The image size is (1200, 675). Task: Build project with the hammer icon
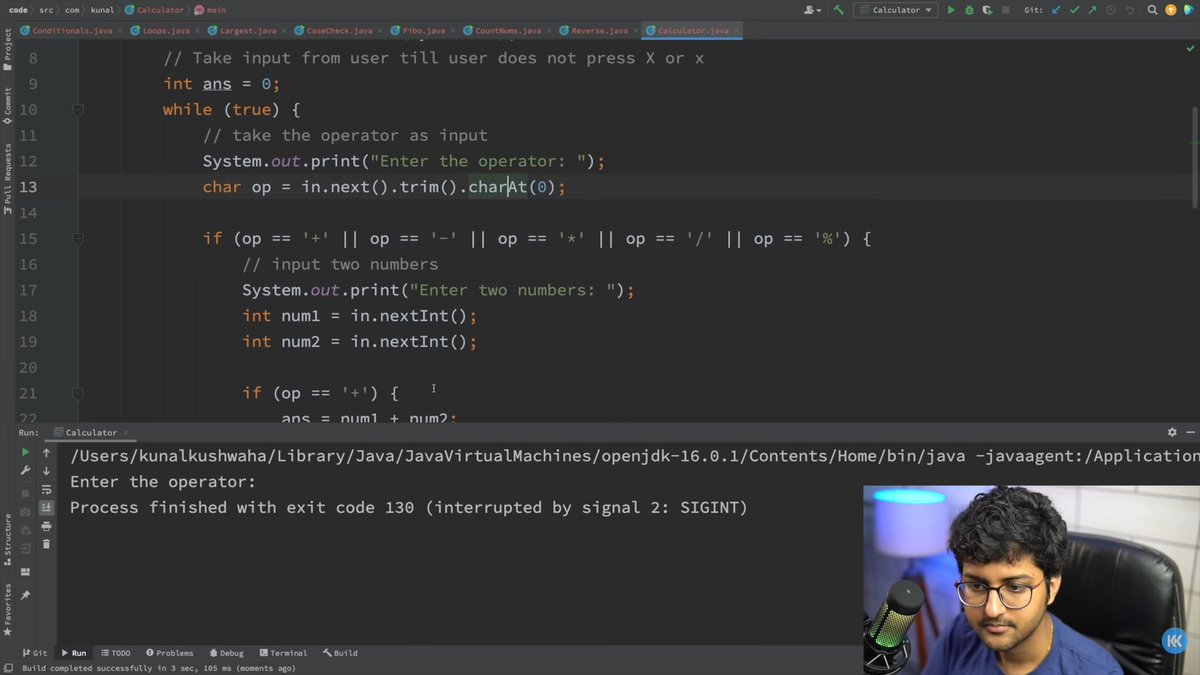(x=839, y=10)
